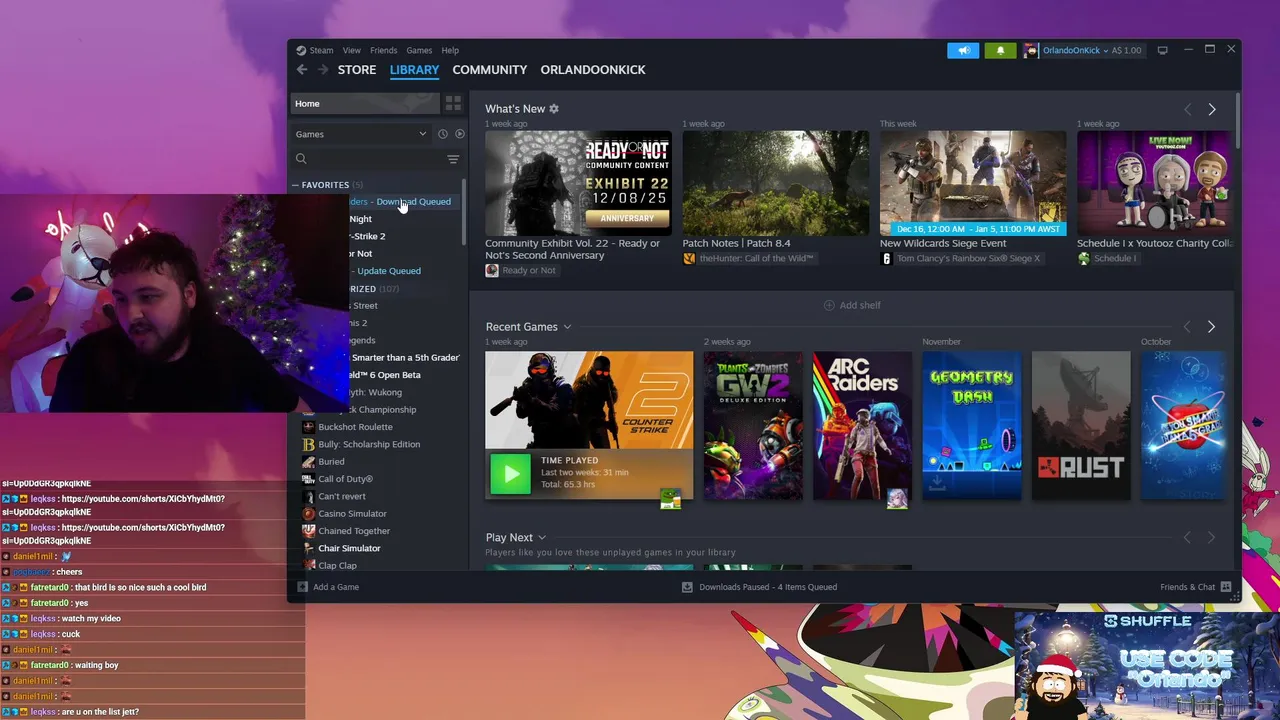1280x720 pixels.
Task: Open Friends & Chat
Action: [1195, 587]
